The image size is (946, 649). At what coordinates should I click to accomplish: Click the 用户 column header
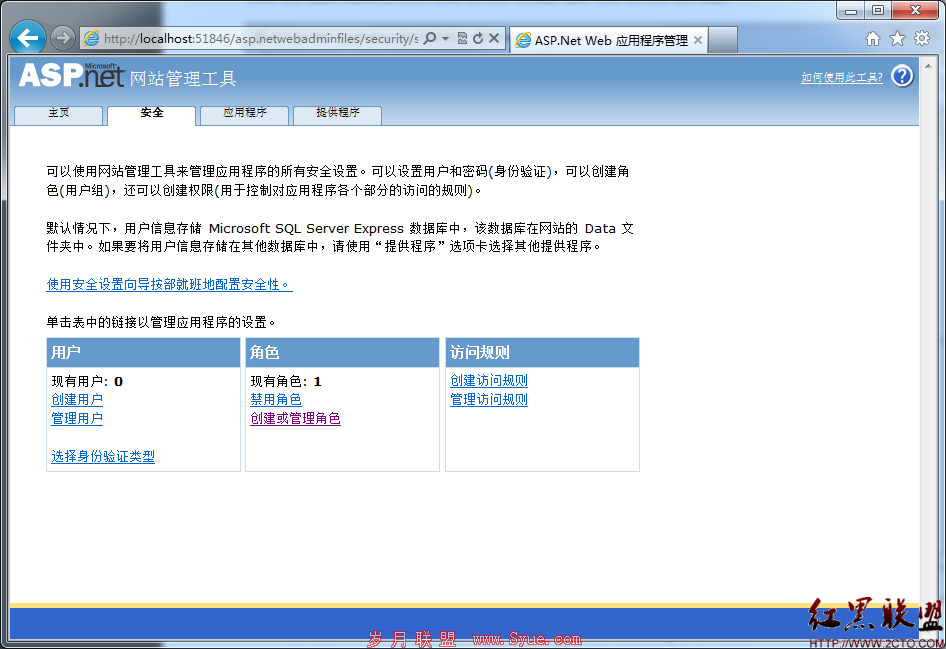coord(144,353)
